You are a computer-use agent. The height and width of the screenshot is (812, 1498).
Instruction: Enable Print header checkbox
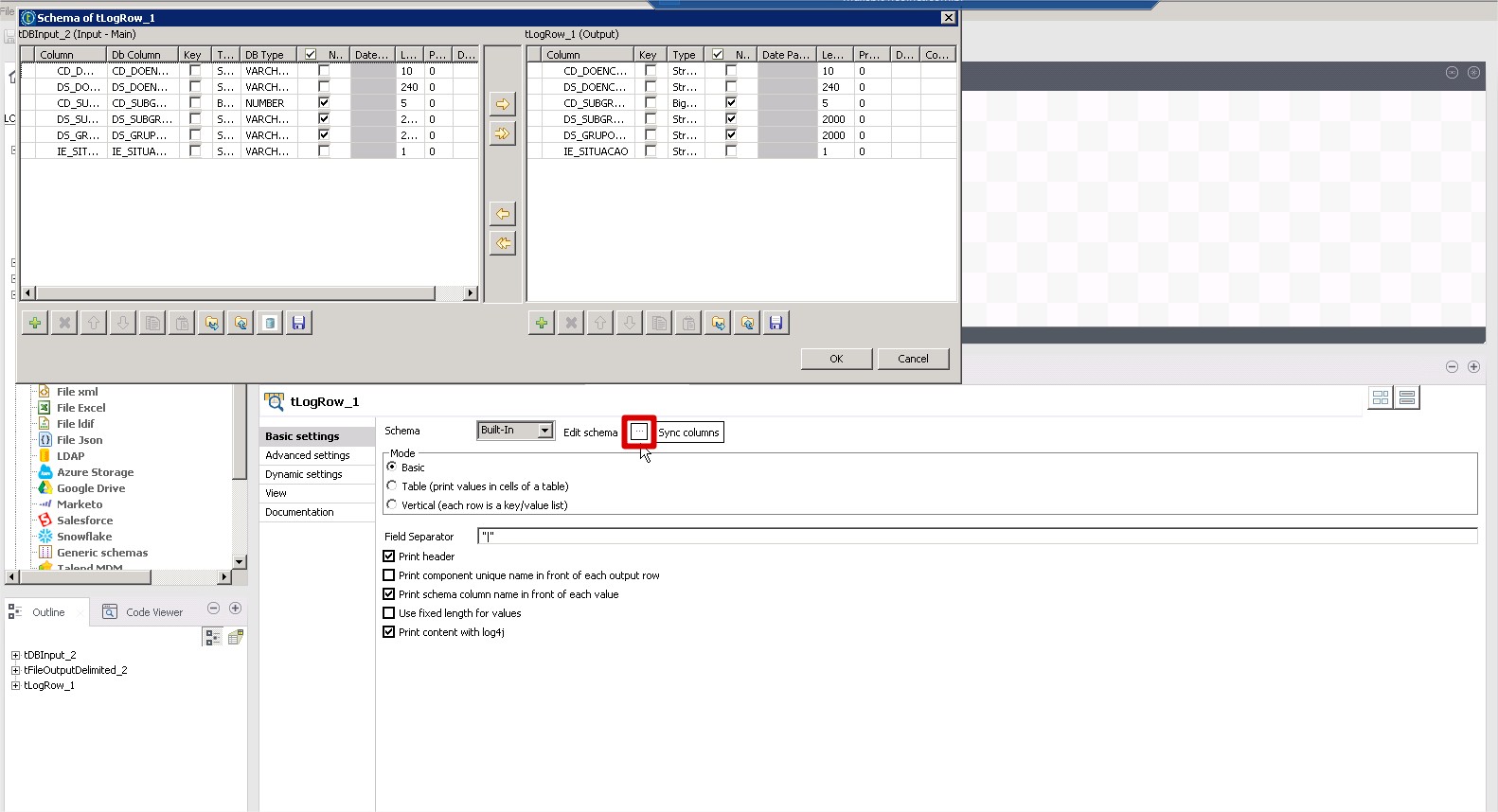(x=388, y=556)
